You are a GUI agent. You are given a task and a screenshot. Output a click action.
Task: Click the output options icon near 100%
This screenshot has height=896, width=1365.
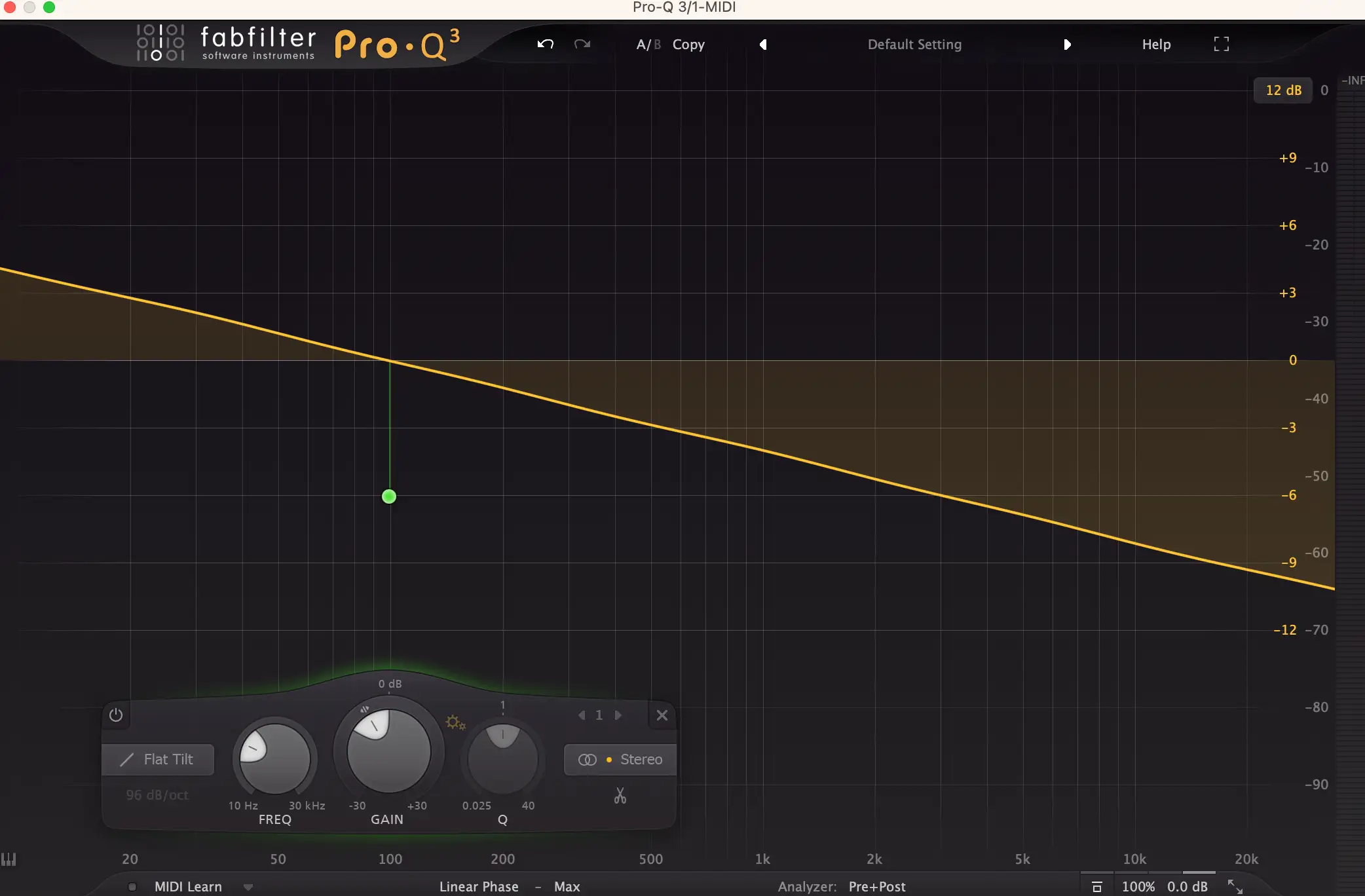1096,887
